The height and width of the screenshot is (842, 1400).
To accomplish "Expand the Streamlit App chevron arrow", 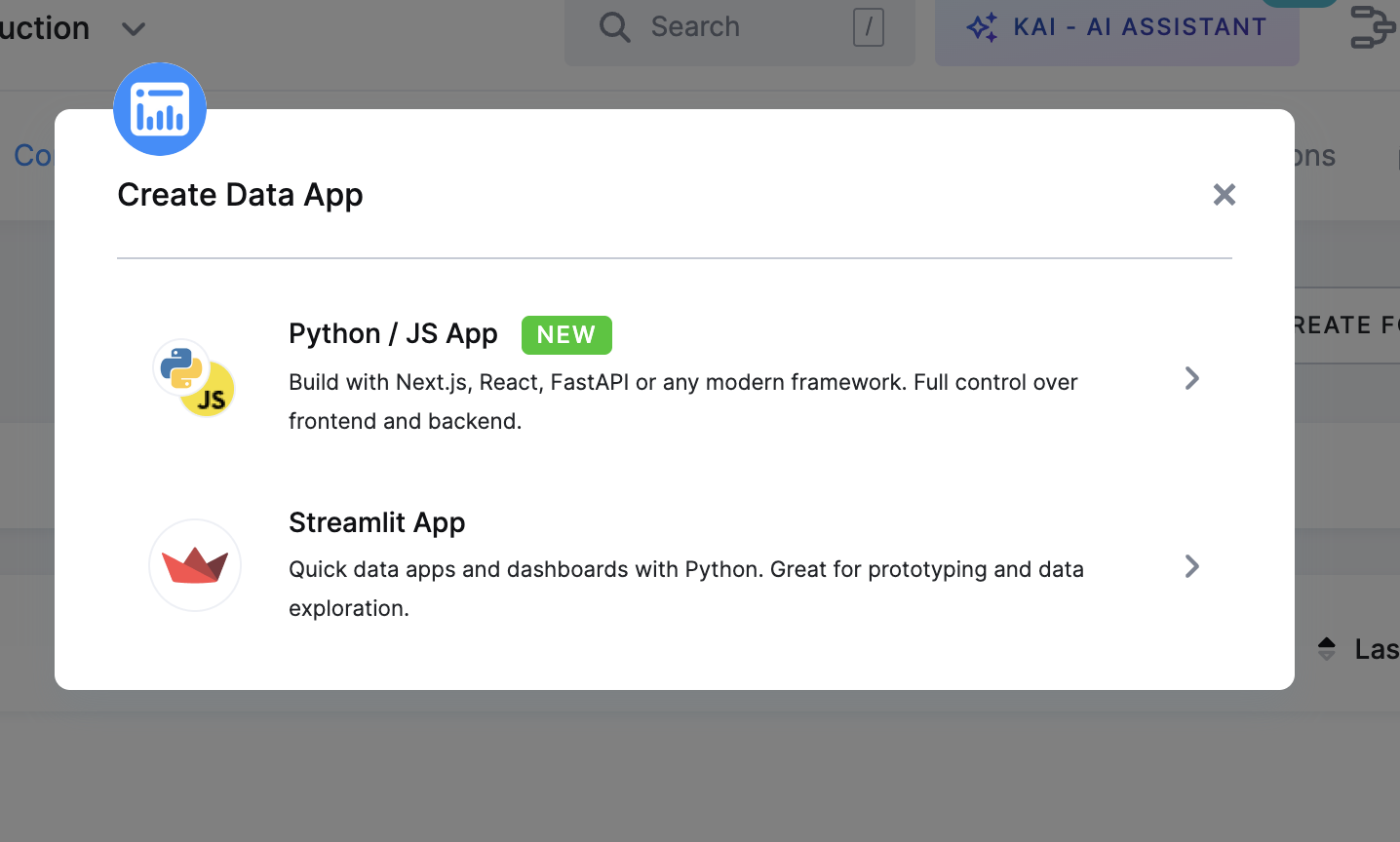I will (1191, 566).
